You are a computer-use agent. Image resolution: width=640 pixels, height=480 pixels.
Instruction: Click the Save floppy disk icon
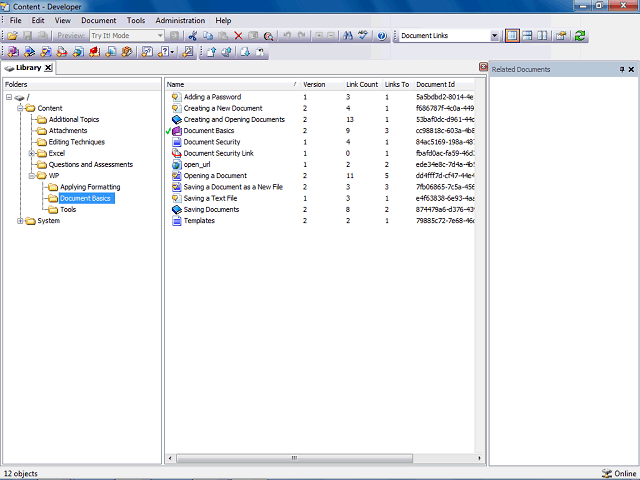point(27,36)
